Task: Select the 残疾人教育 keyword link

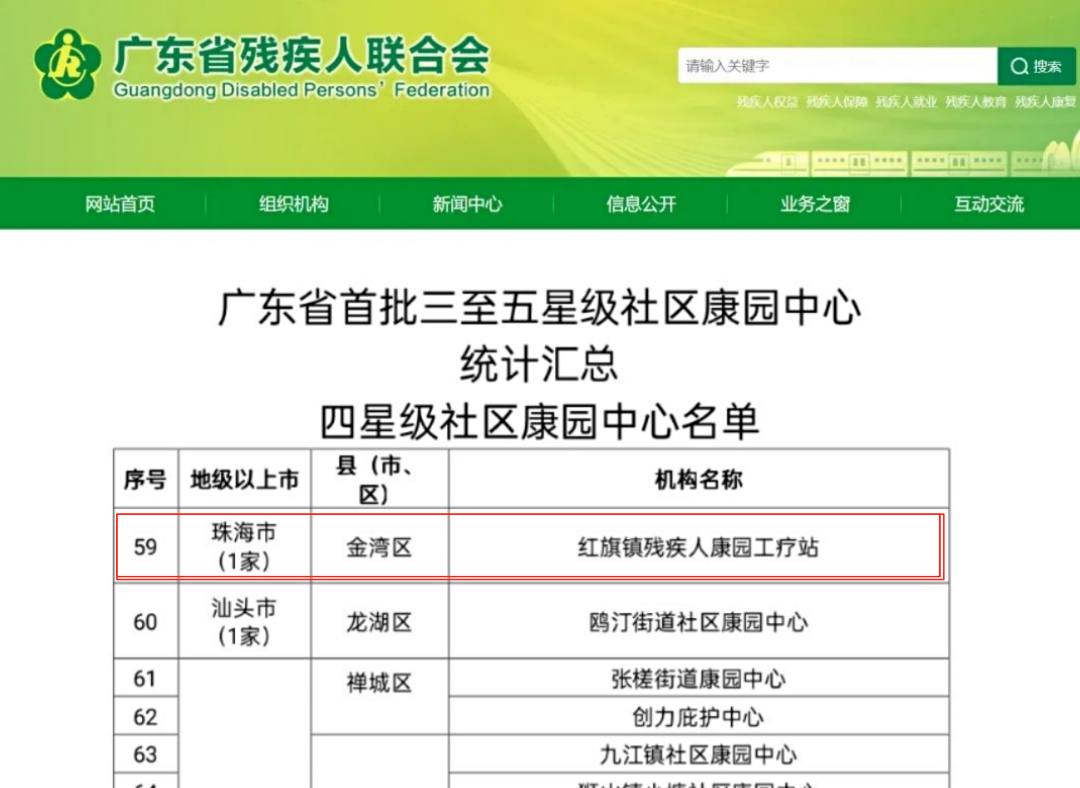Action: [976, 102]
